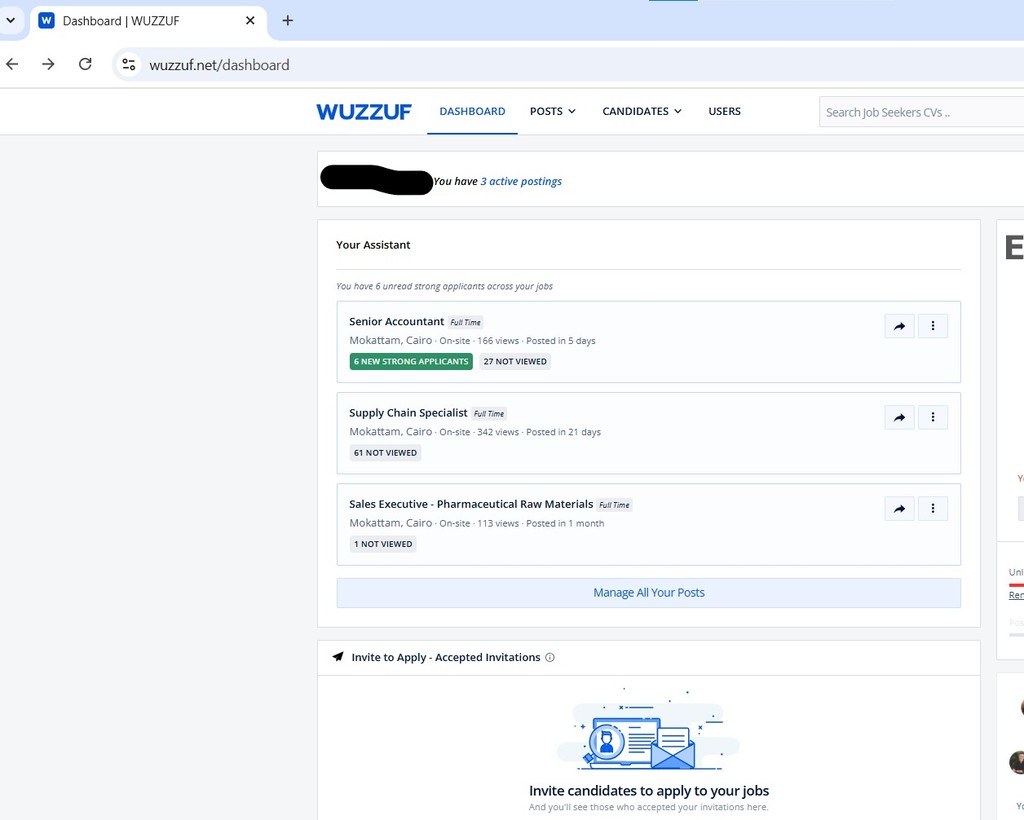Viewport: 1024px width, 820px height.
Task: Click the unread strong applicants notice text
Action: click(x=444, y=286)
